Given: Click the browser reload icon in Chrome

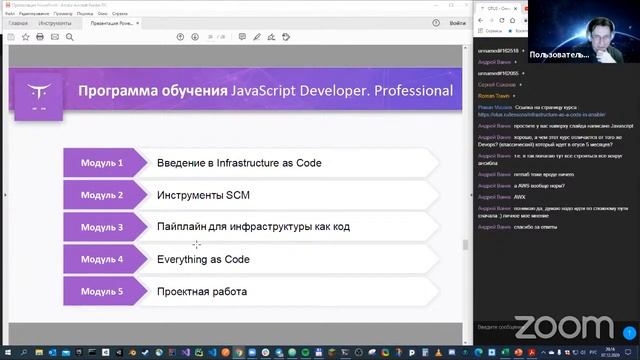Looking at the screenshot, I should 502,20.
